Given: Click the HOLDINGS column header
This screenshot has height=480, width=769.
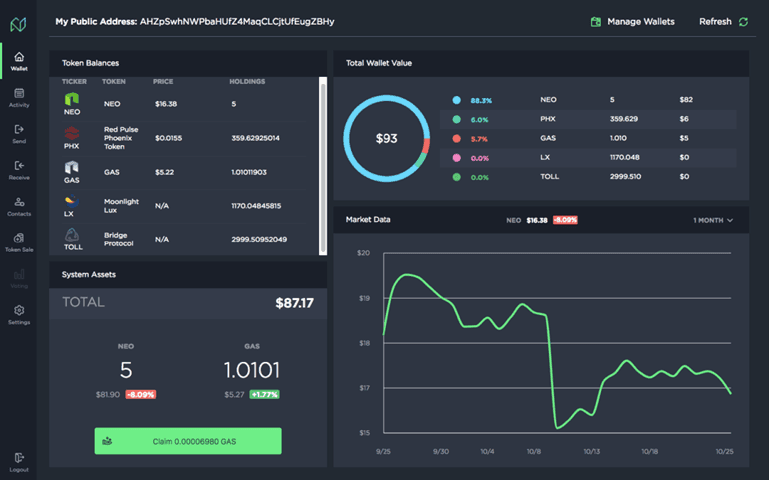Looking at the screenshot, I should click(247, 81).
